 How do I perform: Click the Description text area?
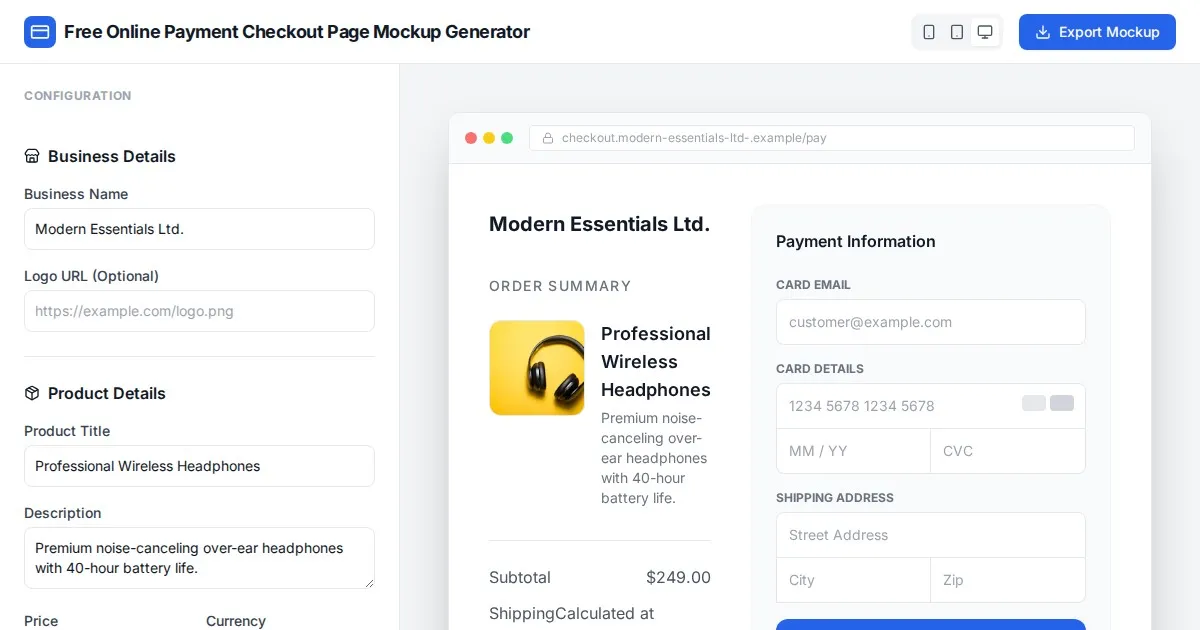(x=199, y=558)
